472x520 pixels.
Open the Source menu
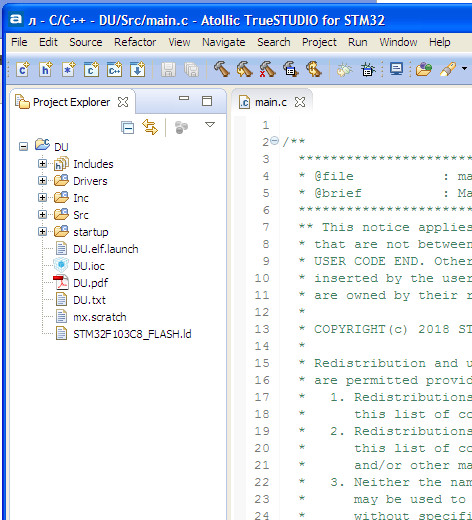tap(86, 42)
